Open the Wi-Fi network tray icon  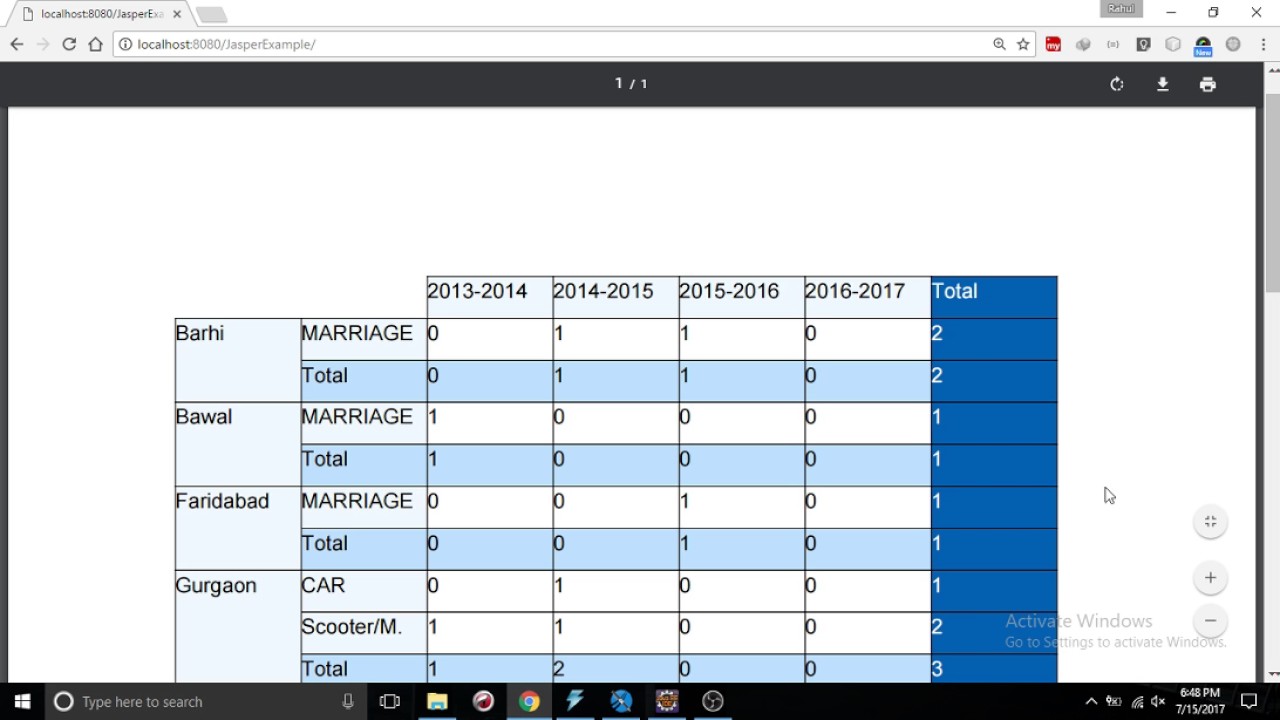(x=1137, y=701)
